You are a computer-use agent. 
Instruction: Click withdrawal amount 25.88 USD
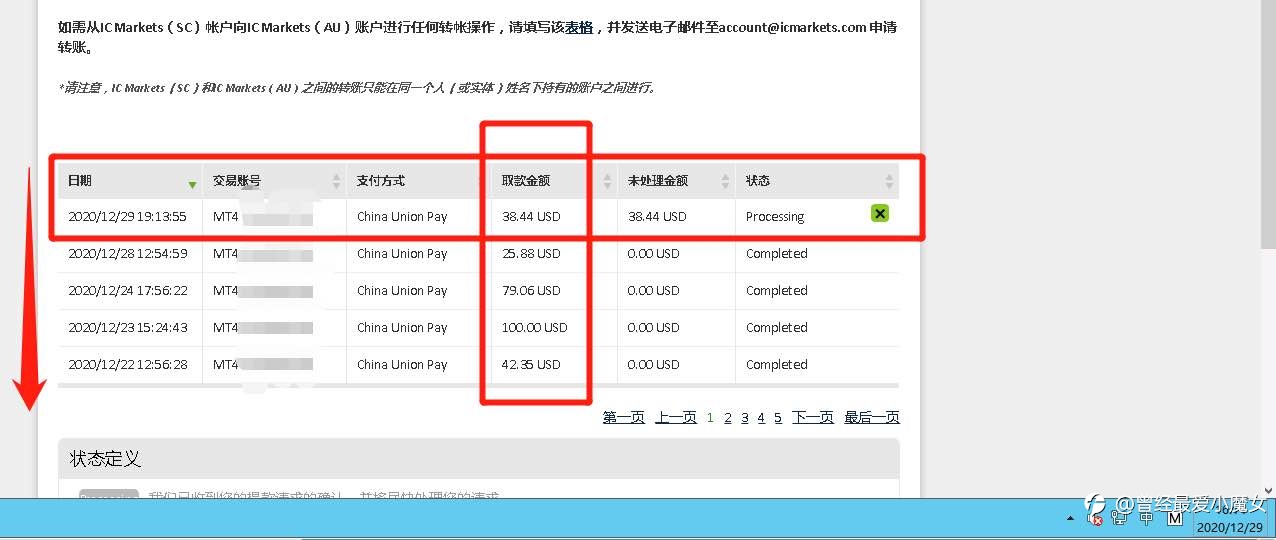tap(531, 254)
